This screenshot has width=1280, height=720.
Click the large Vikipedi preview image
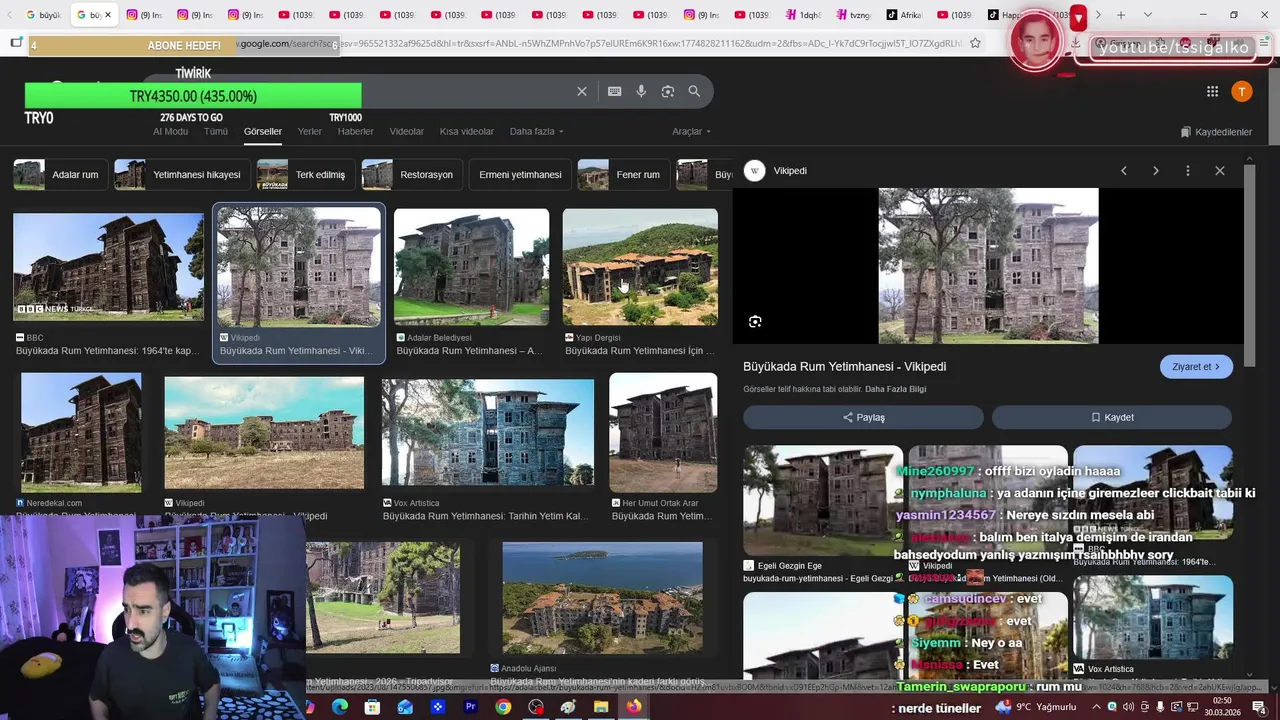[x=988, y=266]
